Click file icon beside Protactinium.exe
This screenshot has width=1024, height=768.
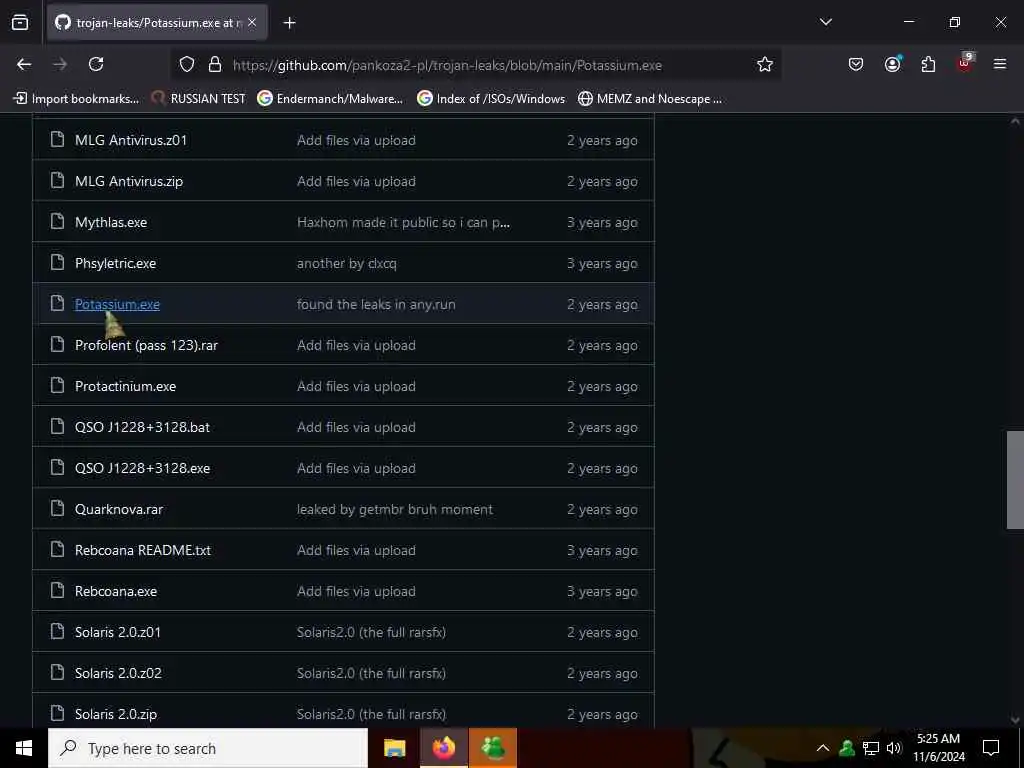click(57, 386)
